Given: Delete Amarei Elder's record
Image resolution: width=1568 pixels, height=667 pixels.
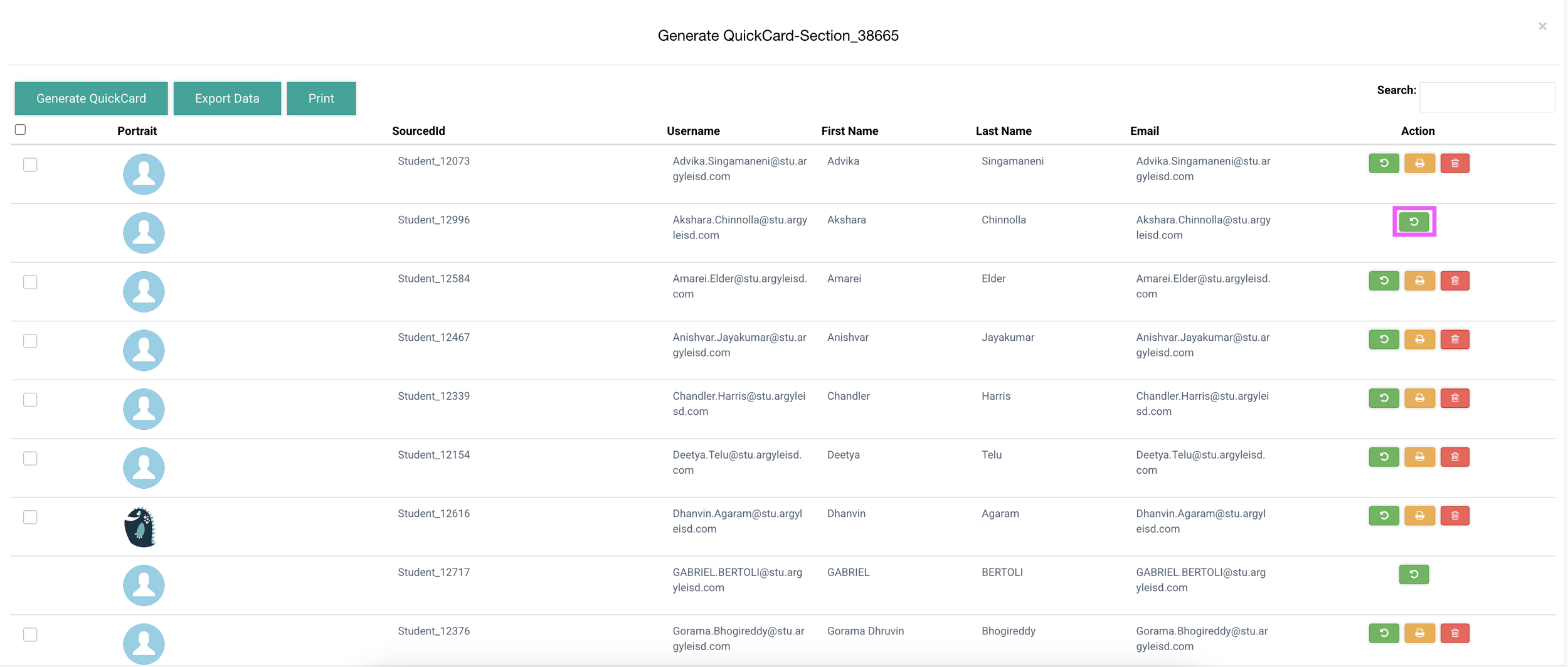Looking at the screenshot, I should [x=1455, y=280].
